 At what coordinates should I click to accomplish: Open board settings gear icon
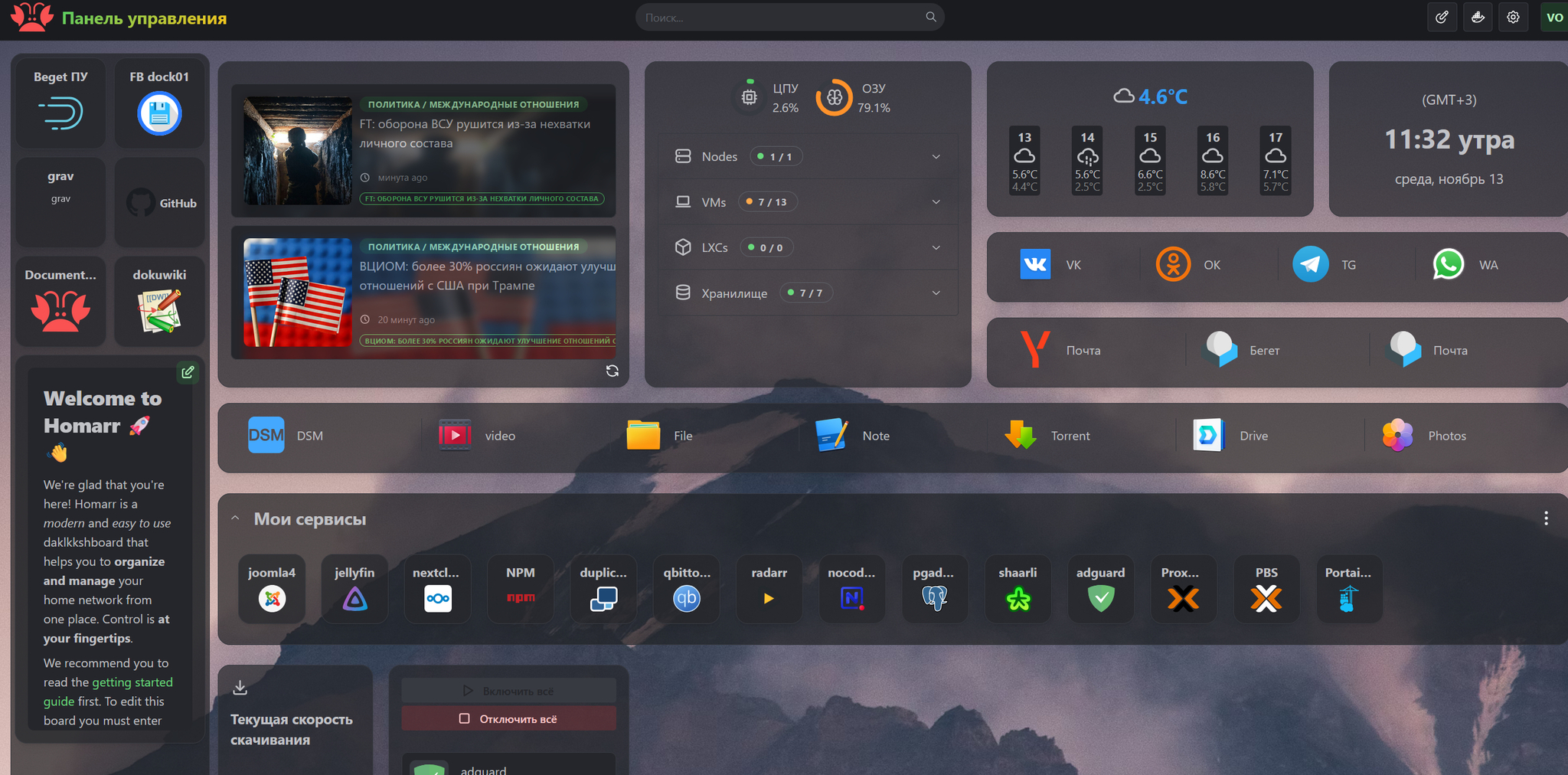point(1513,17)
